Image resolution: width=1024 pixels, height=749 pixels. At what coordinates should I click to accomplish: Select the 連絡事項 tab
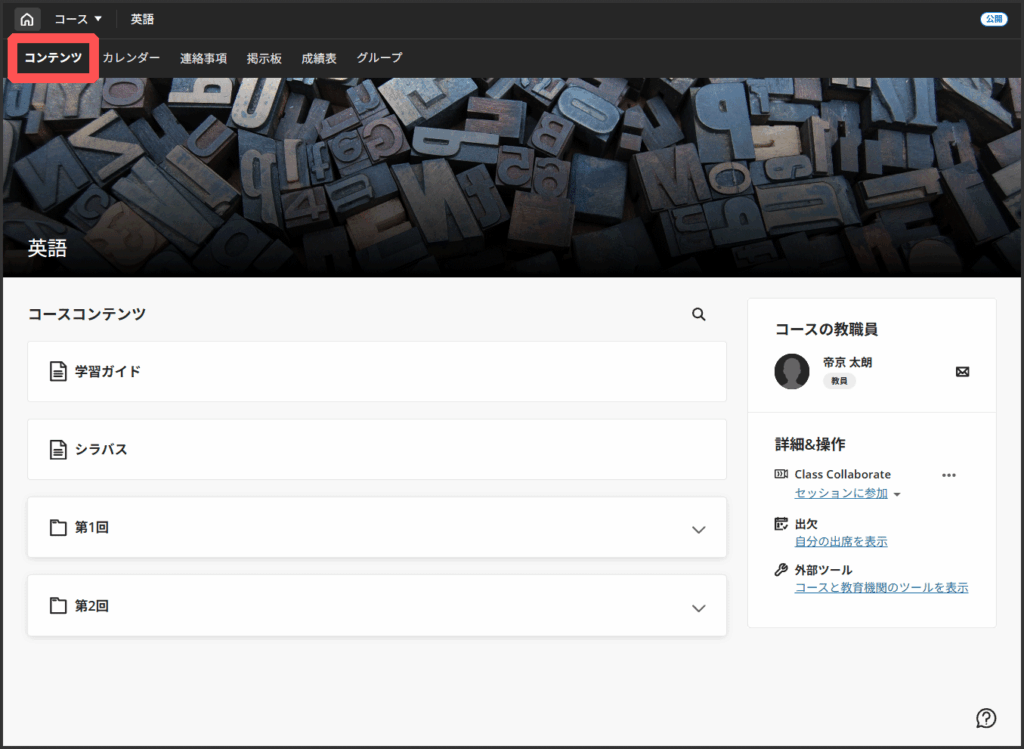(203, 58)
